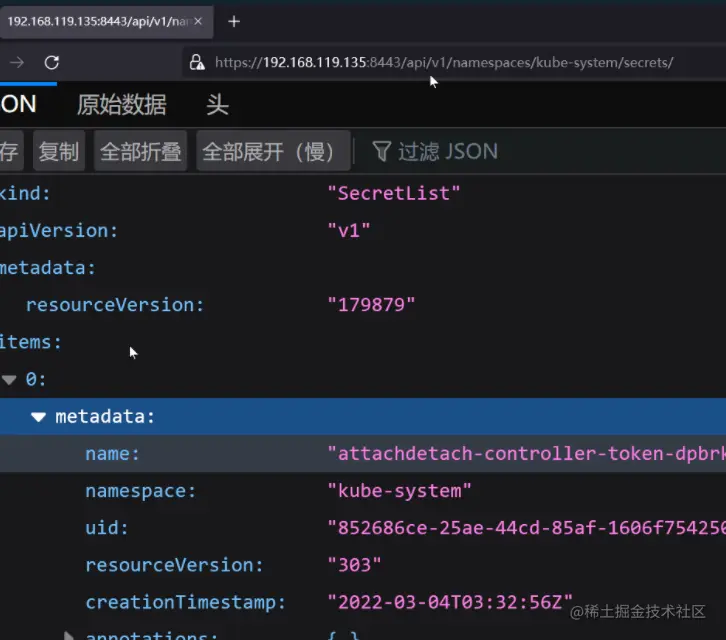Click the 全部展开 (慢) button
Viewport: 726px width, 640px height.
click(x=273, y=151)
